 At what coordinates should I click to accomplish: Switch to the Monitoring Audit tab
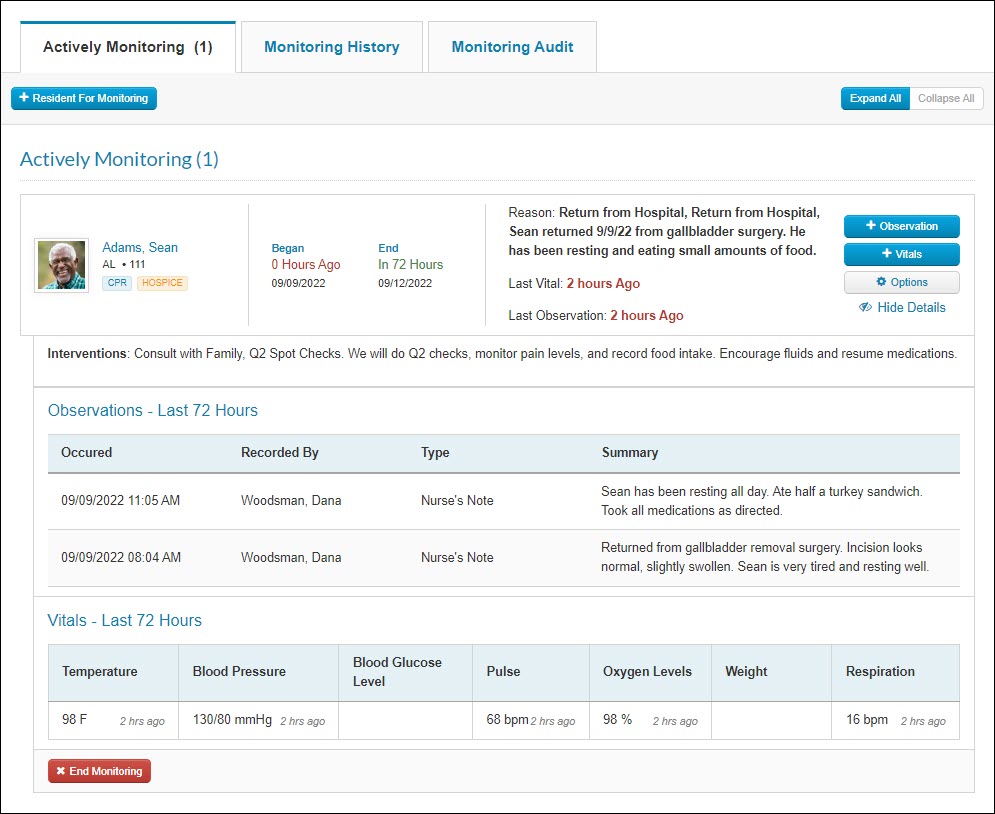coord(512,47)
